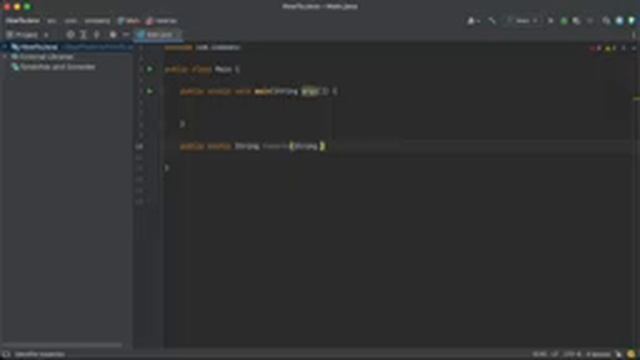The width and height of the screenshot is (640, 360).
Task: Click the blue round icon in top toolbar
Action: 619,20
